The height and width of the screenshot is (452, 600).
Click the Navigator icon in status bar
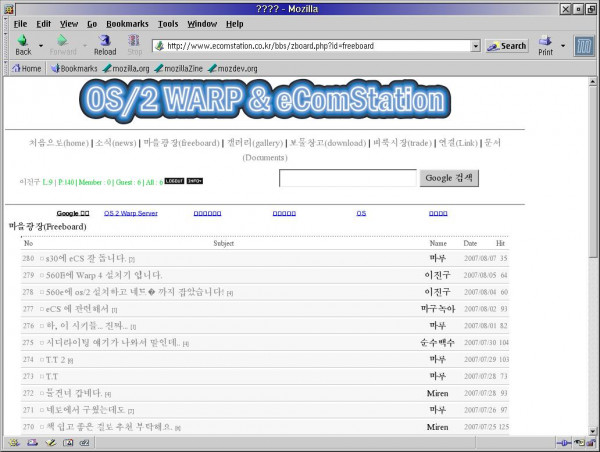click(x=14, y=443)
